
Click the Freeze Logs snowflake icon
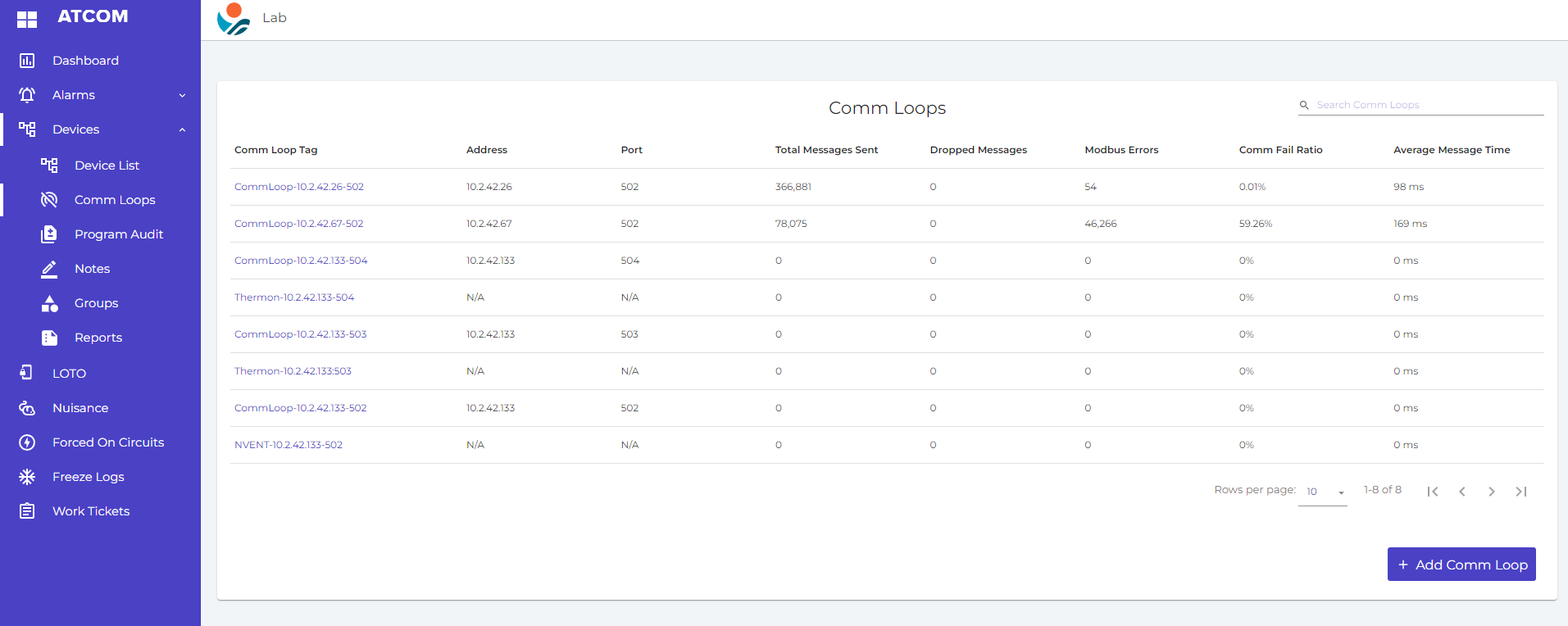27,477
